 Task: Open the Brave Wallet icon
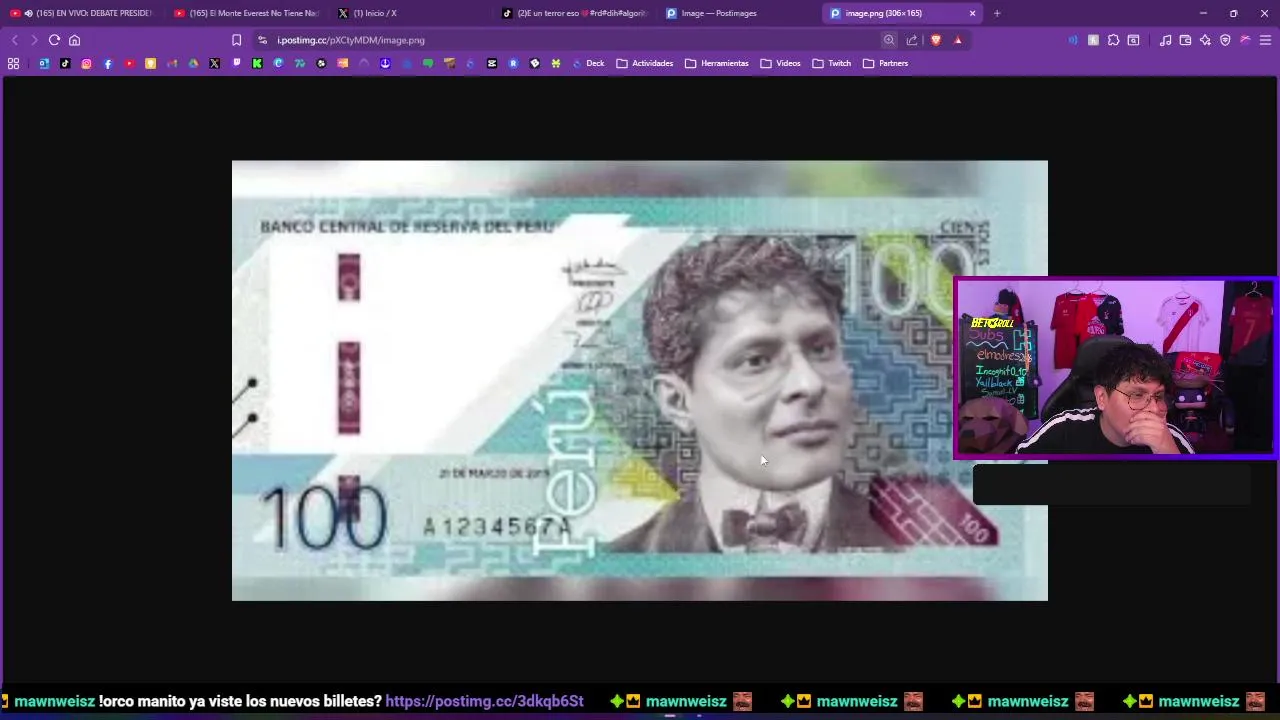click(x=1185, y=40)
